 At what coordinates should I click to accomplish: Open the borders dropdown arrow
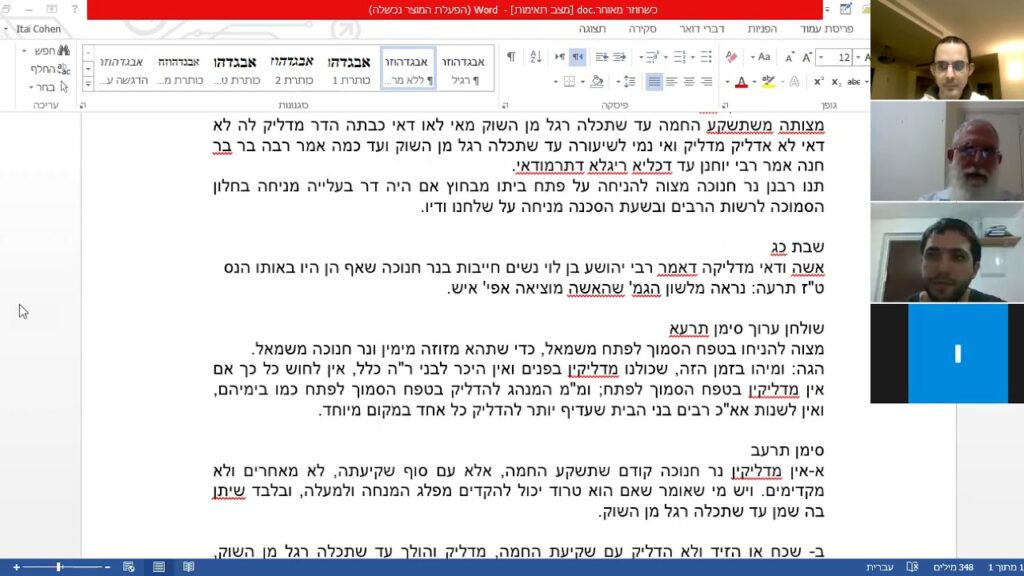(x=556, y=82)
